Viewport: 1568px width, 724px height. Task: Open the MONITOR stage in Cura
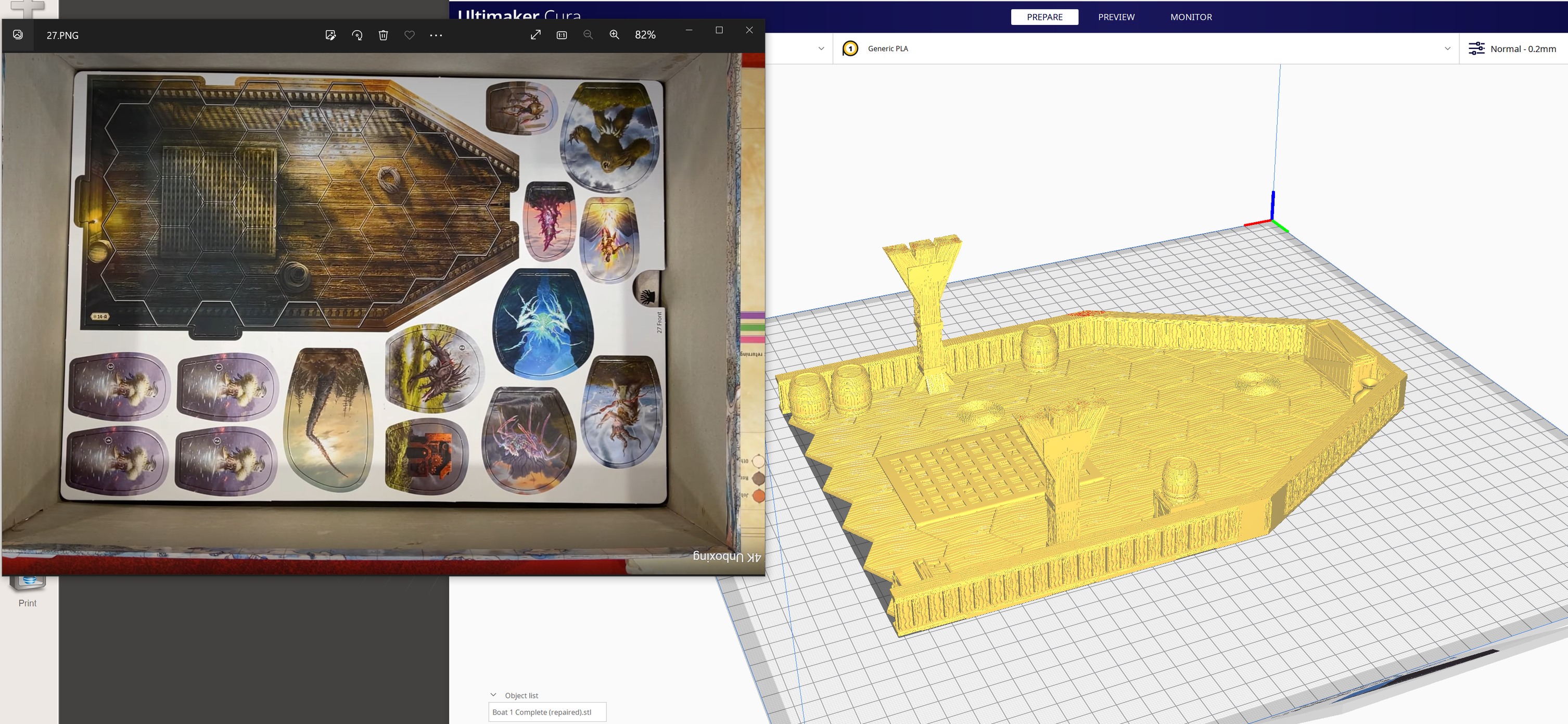1191,17
